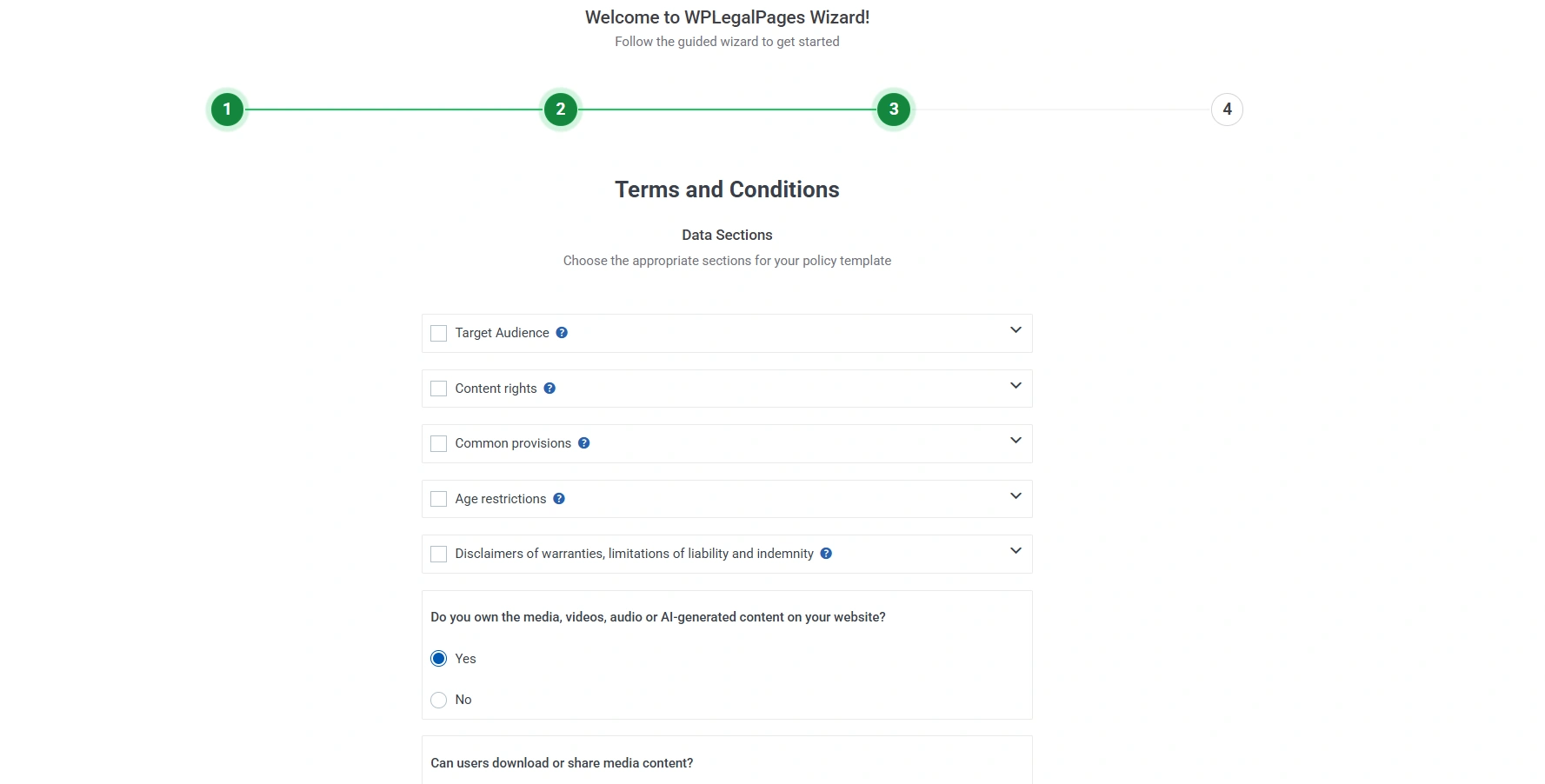This screenshot has height=784, width=1545.
Task: Expand the Content rights section
Action: (x=1015, y=386)
